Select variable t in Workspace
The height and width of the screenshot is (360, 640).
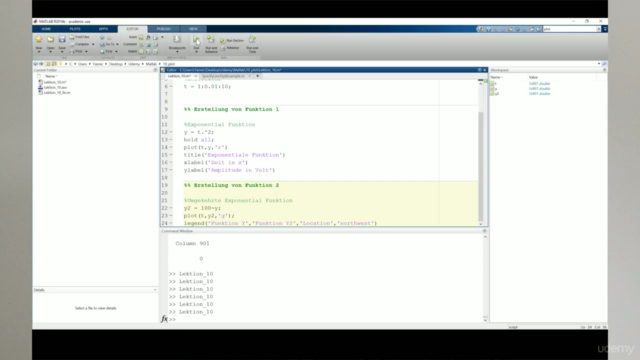tap(496, 83)
